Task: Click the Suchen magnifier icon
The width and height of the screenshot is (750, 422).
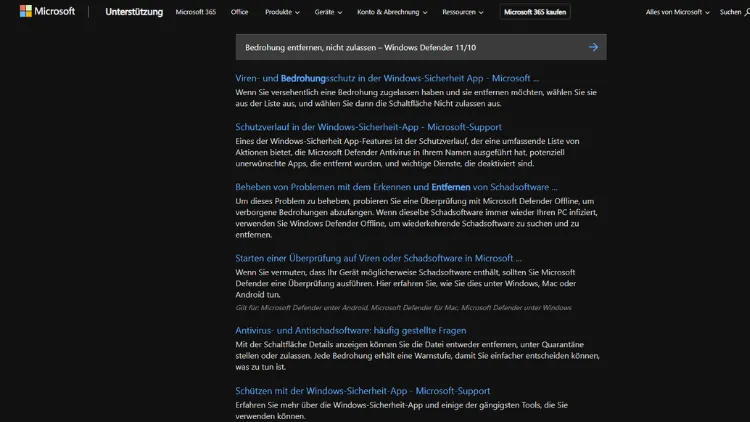Action: pos(747,12)
